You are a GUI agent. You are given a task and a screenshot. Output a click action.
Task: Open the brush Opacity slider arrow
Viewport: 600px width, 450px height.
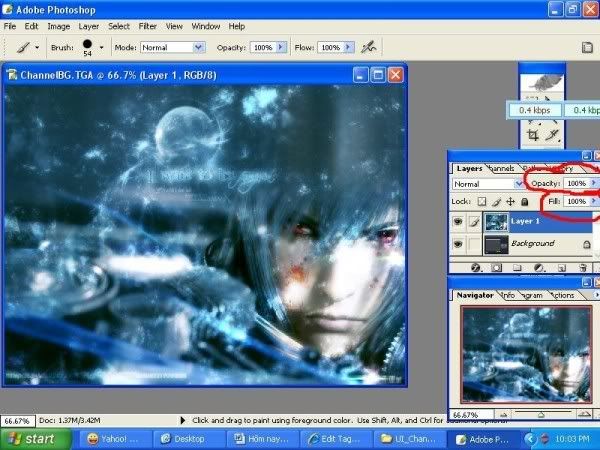281,47
